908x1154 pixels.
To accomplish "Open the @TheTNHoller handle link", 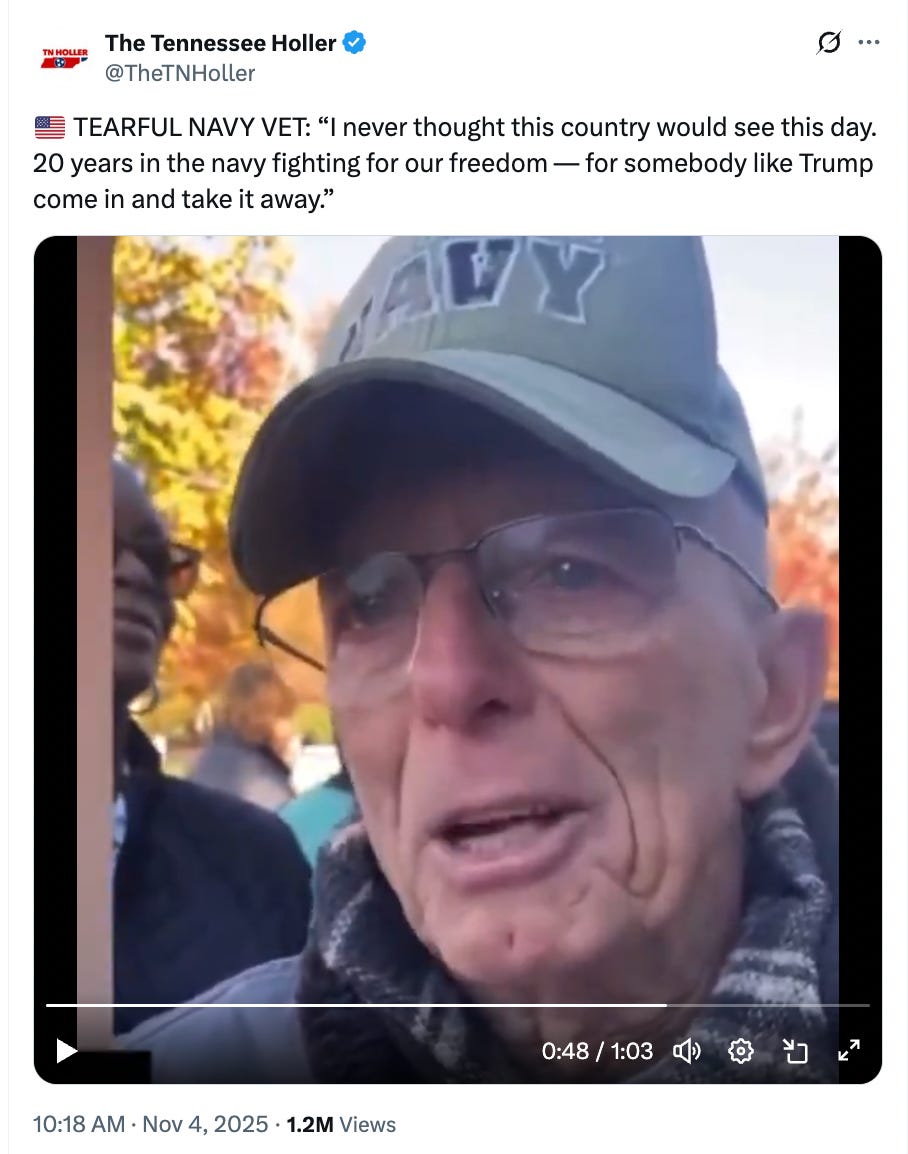I will 180,73.
